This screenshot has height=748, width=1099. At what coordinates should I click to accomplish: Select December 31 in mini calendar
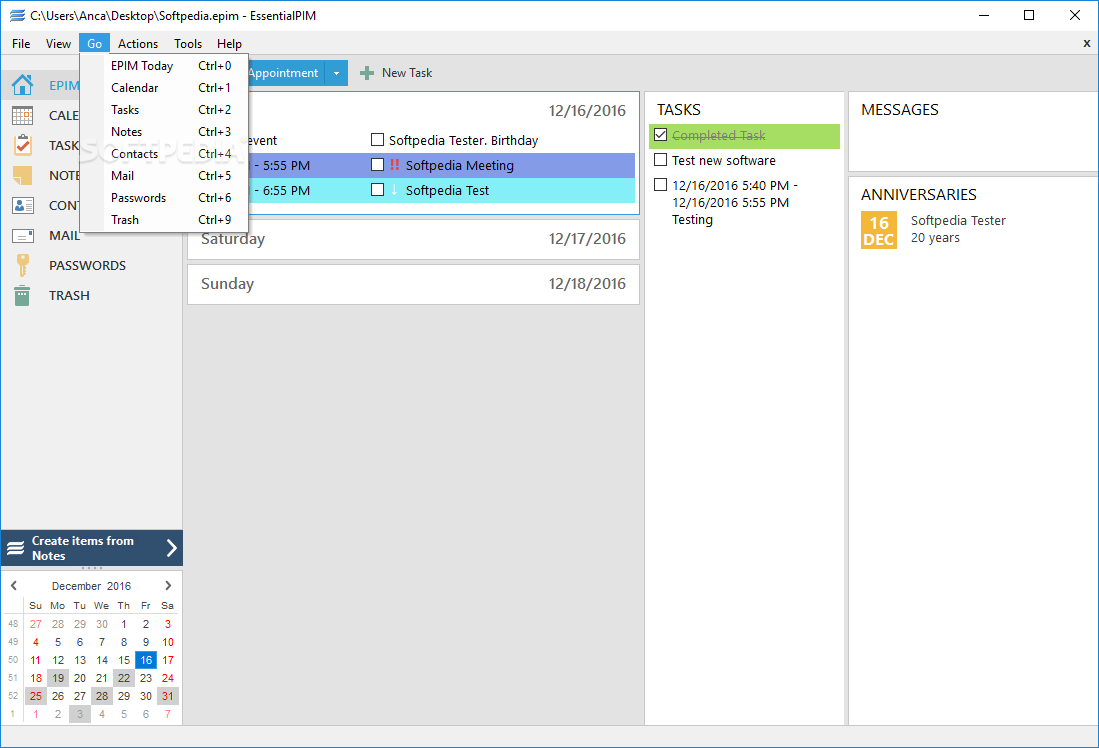(168, 696)
